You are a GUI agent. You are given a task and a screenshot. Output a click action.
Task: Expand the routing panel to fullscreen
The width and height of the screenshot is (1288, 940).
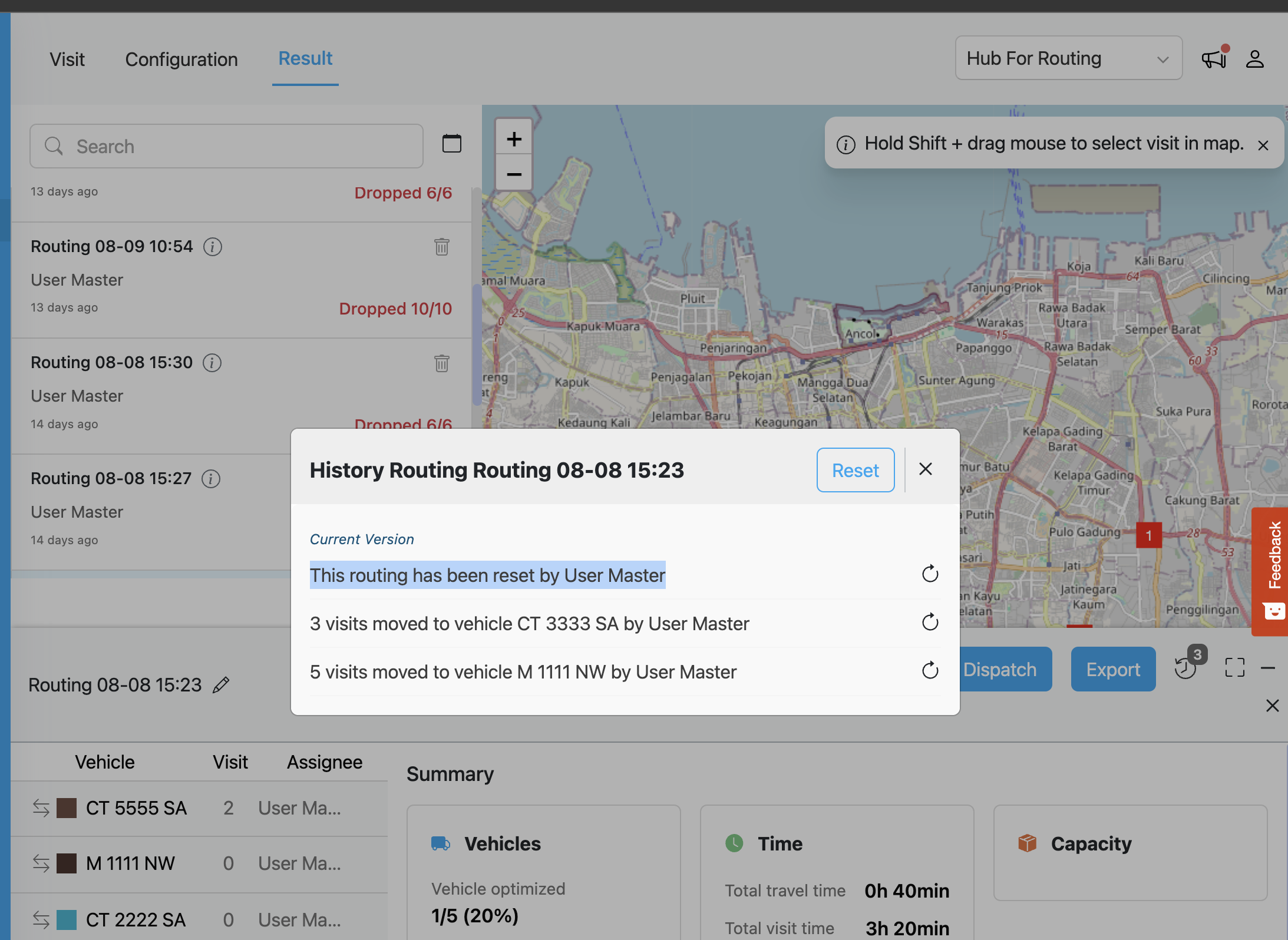pos(1234,668)
